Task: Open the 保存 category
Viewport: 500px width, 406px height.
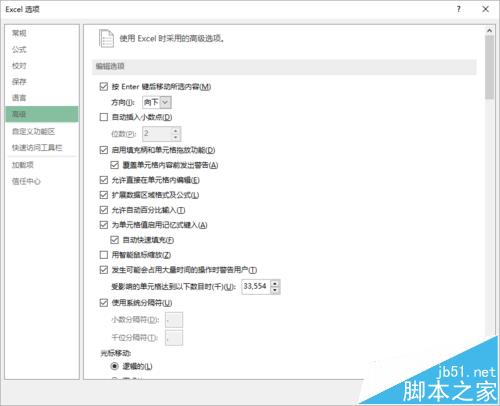Action: (19, 82)
